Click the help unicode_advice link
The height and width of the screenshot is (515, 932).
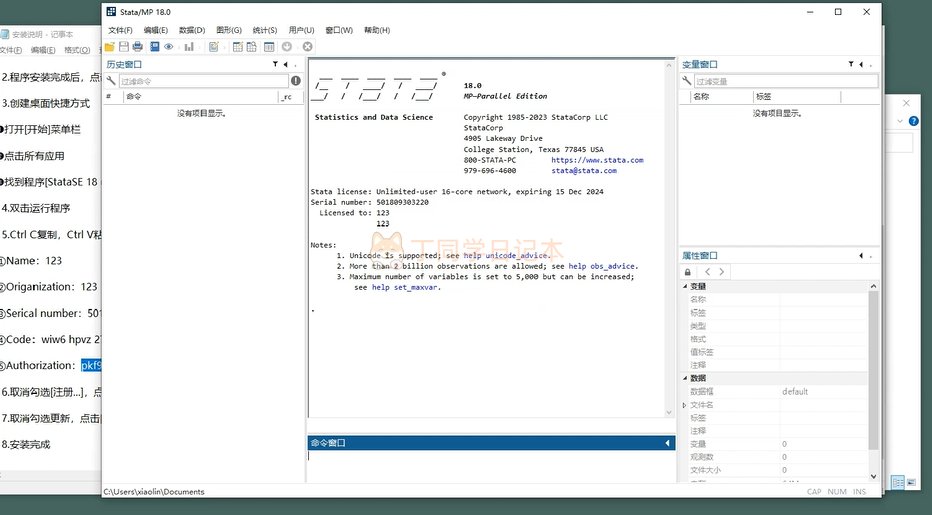(x=506, y=255)
